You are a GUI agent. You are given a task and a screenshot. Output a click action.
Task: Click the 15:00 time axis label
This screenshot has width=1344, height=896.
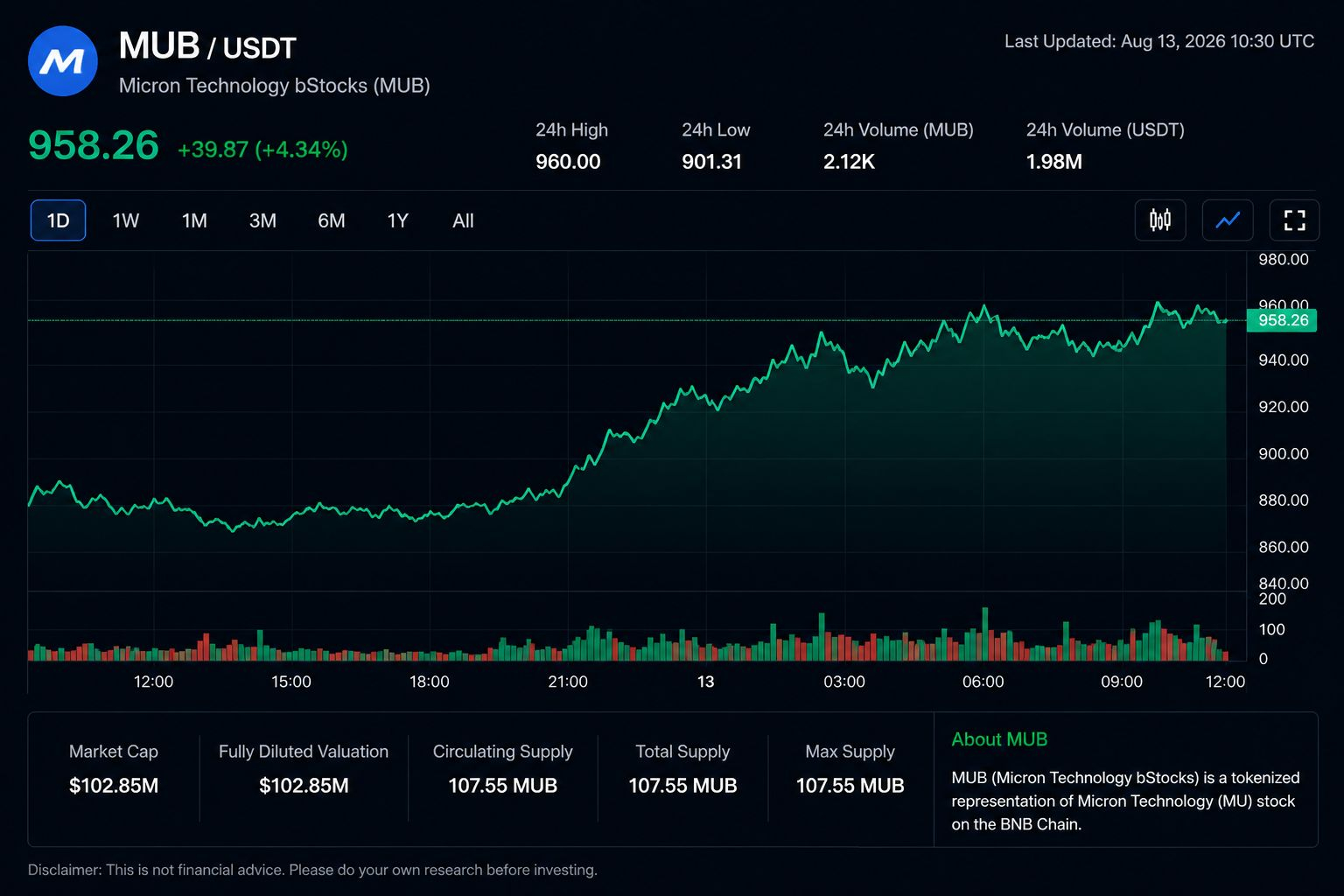[291, 682]
